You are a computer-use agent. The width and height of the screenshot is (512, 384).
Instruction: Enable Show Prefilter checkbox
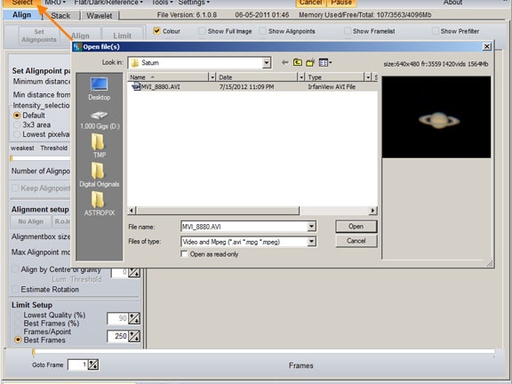click(x=435, y=31)
